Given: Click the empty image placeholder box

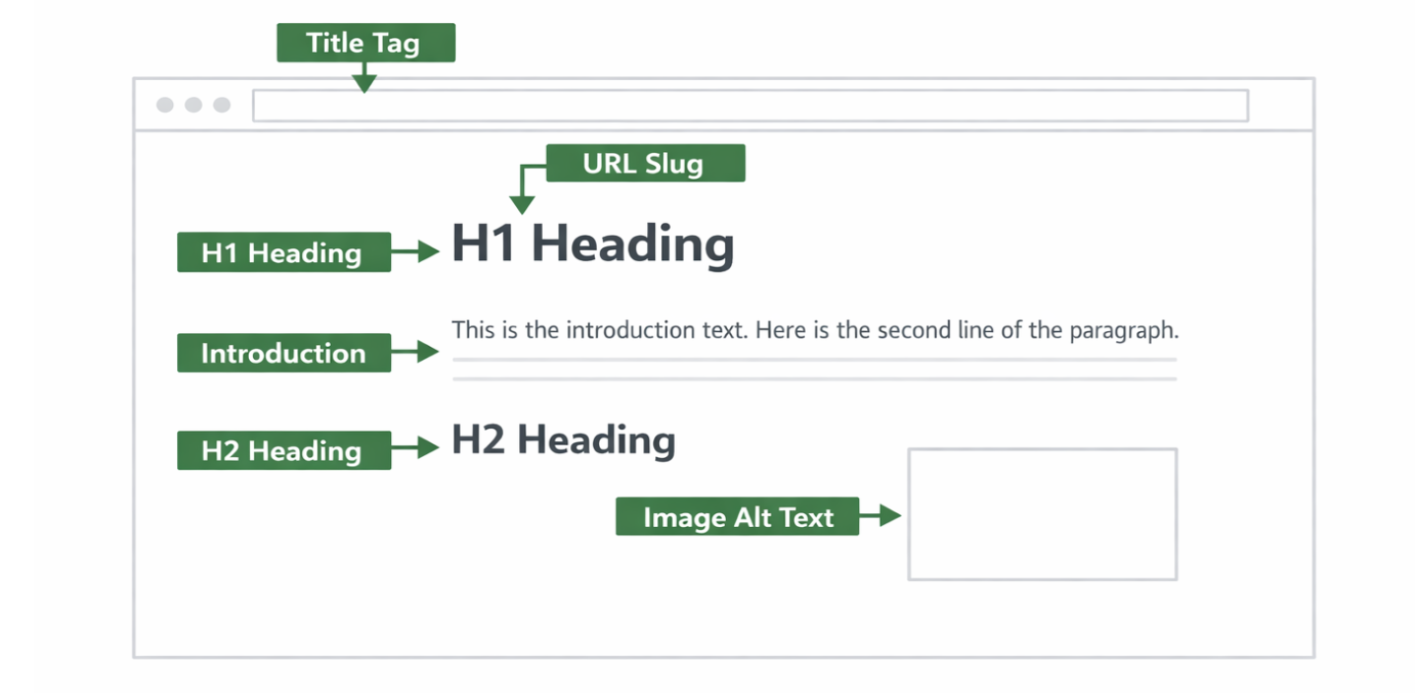Looking at the screenshot, I should pyautogui.click(x=1042, y=514).
